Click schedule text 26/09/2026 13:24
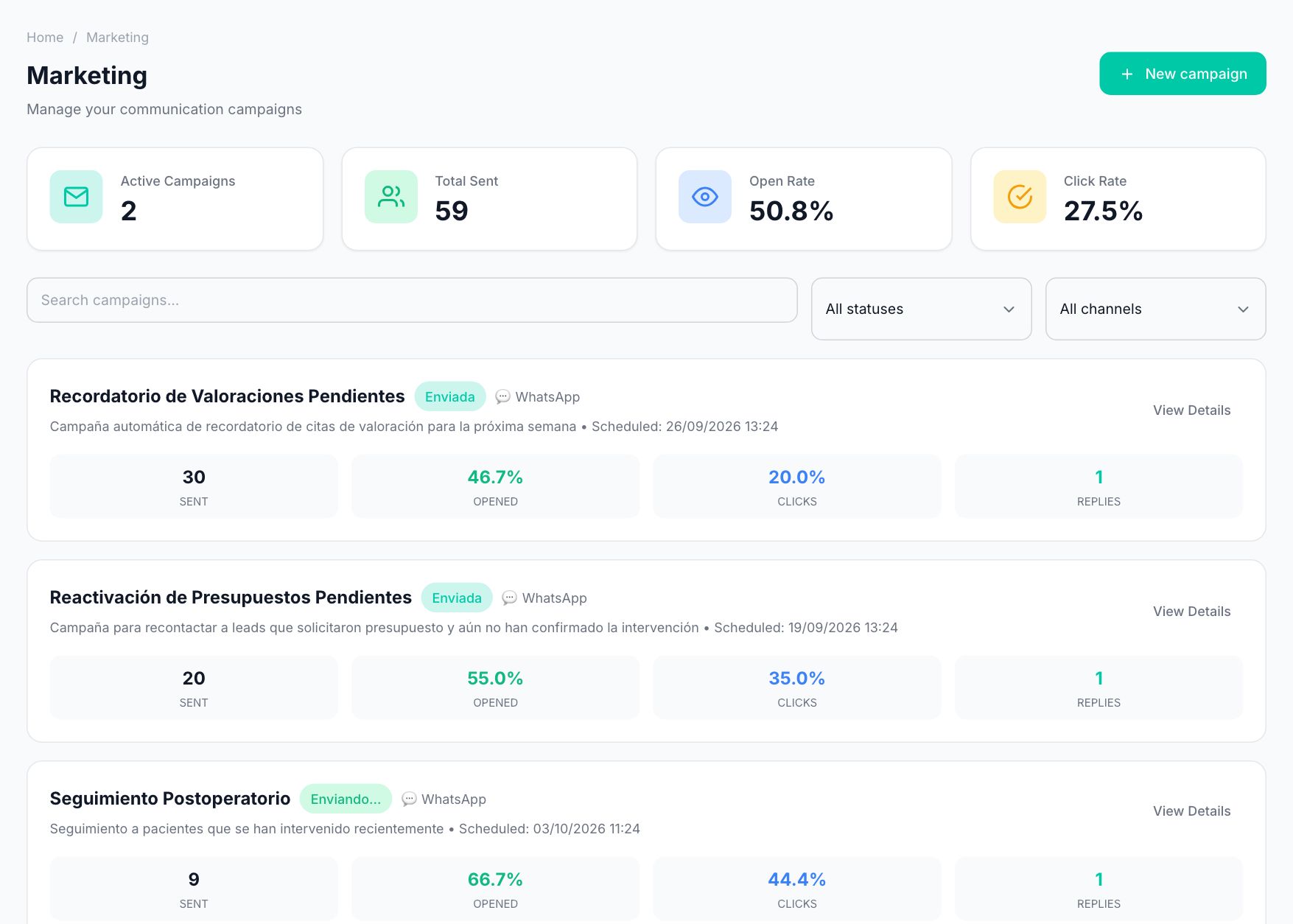Viewport: 1293px width, 924px height. point(722,427)
